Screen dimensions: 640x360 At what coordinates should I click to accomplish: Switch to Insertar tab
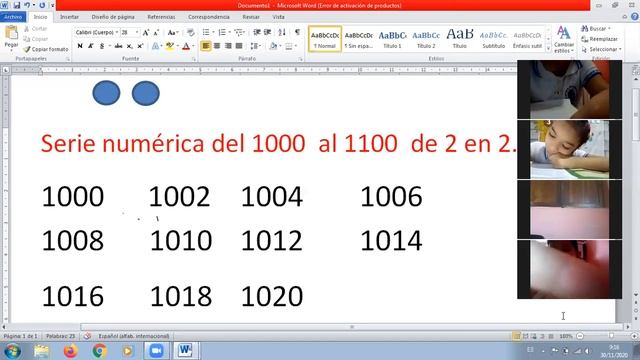click(69, 17)
